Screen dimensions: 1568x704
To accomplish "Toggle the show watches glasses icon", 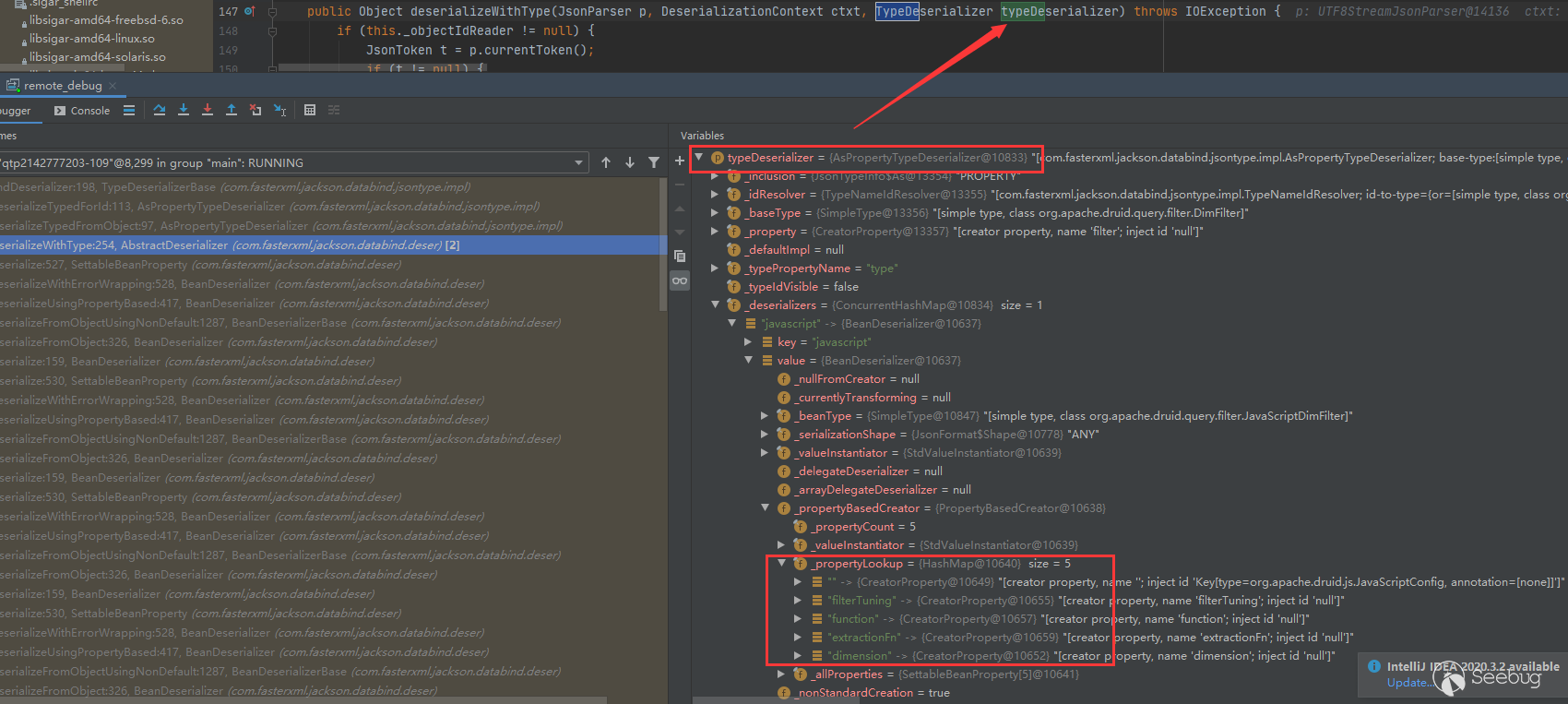I will pos(680,280).
